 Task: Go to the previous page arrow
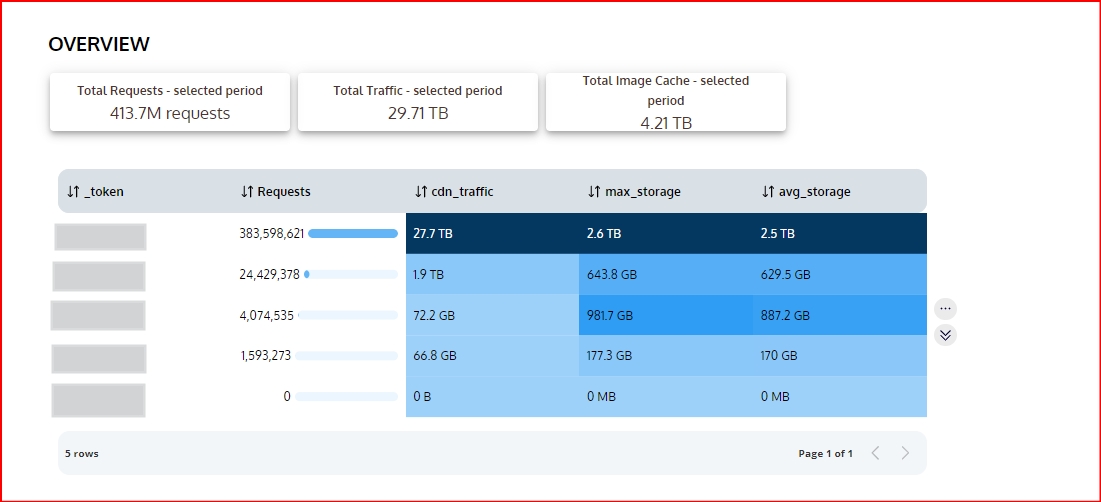click(x=876, y=453)
